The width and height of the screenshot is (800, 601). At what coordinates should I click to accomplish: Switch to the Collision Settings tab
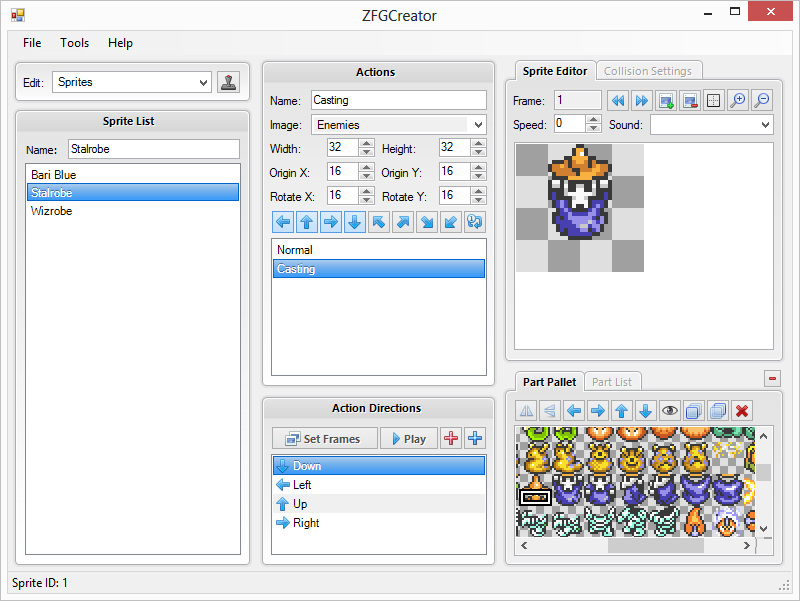648,71
